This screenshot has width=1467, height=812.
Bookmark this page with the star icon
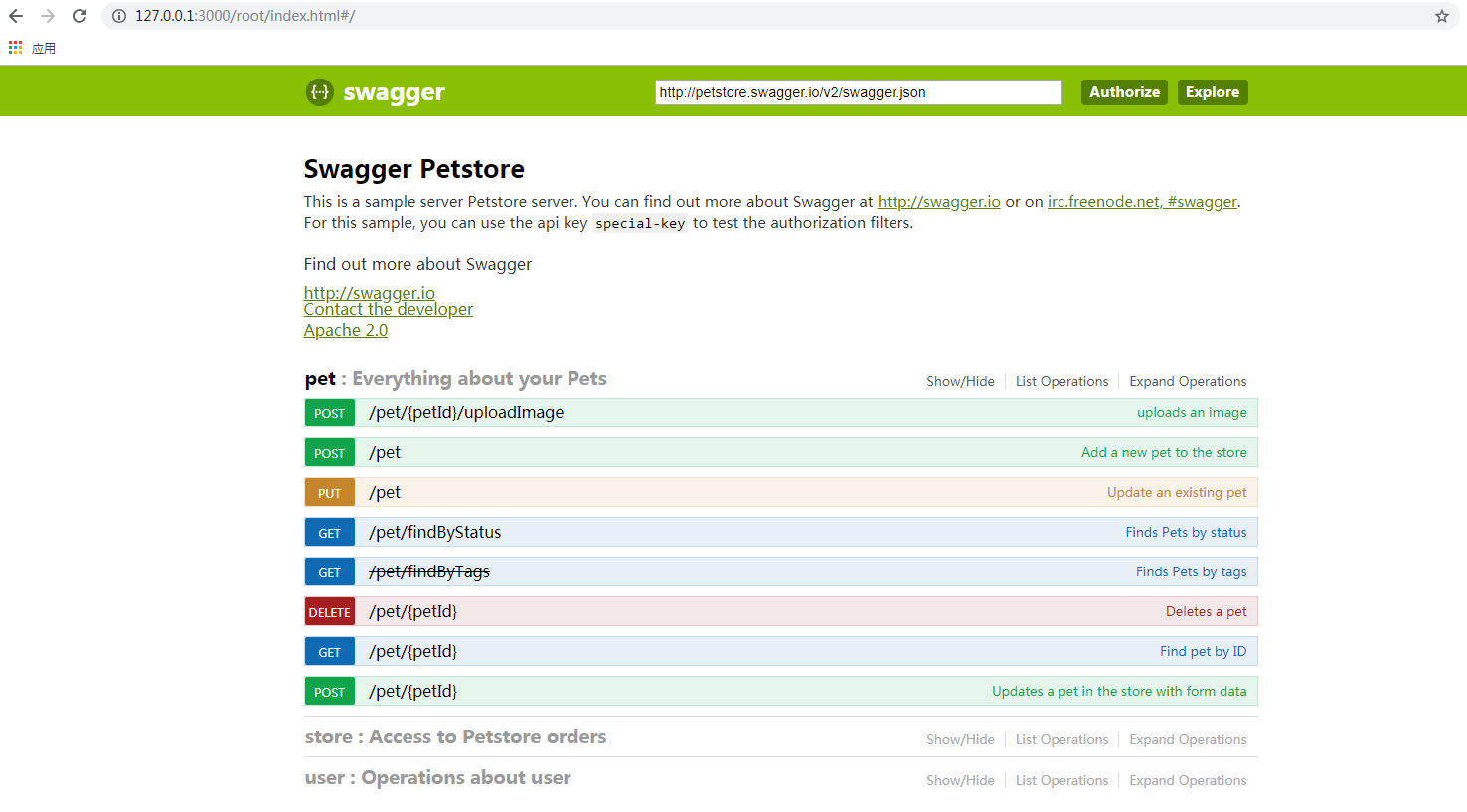[x=1442, y=16]
